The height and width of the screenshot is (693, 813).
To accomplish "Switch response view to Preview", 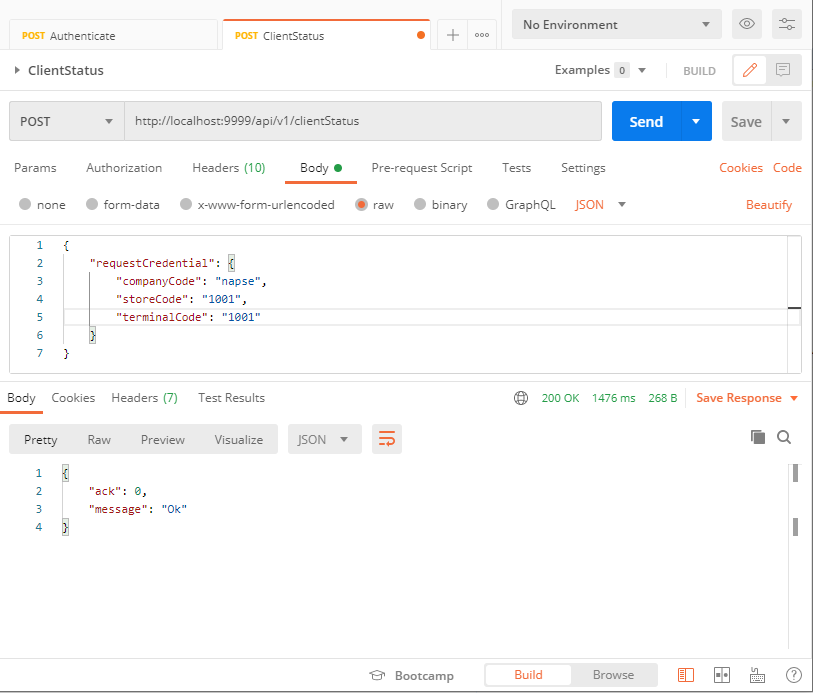I will (163, 440).
